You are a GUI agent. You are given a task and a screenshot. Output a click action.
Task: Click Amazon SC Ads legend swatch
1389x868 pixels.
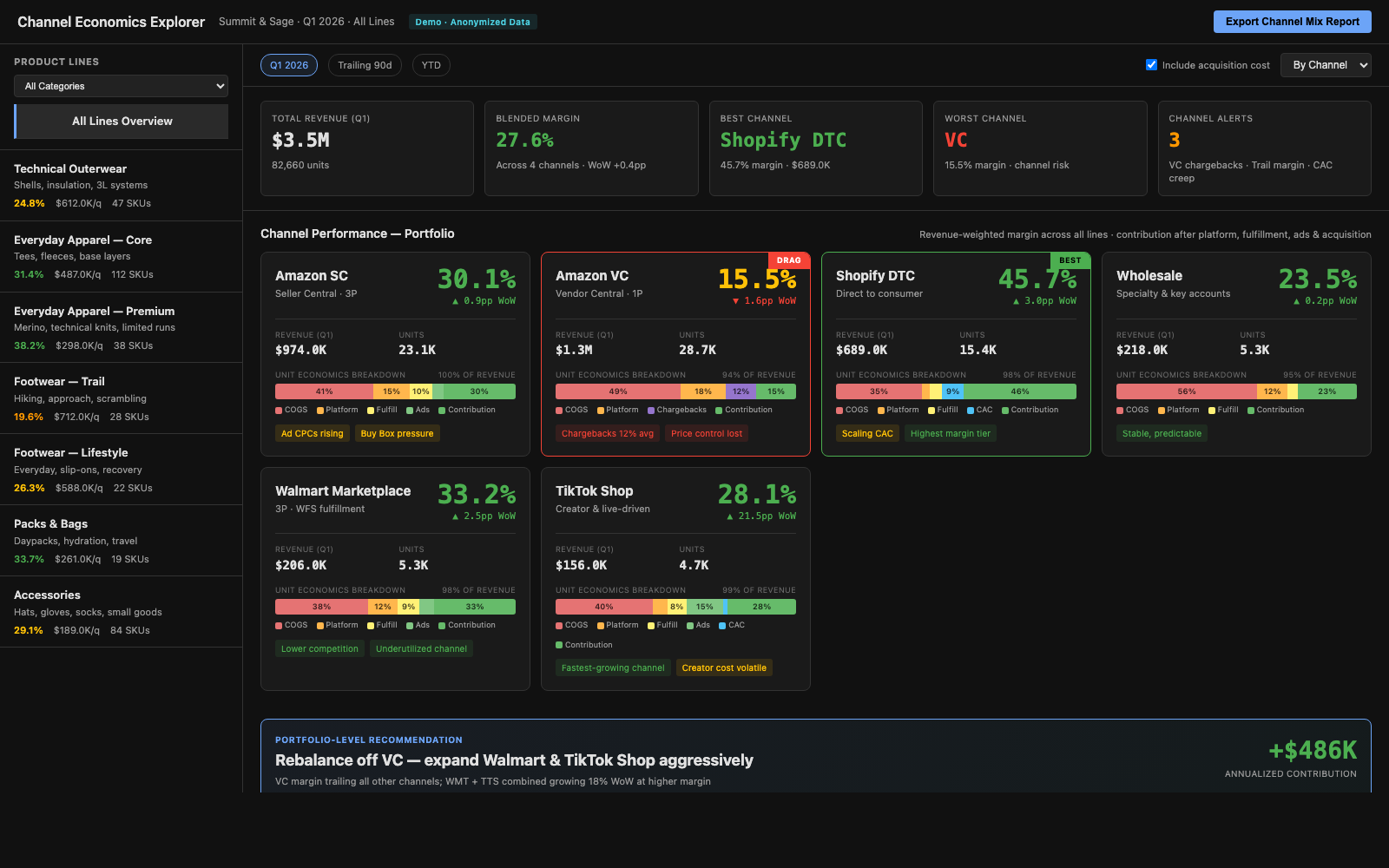[410, 411]
